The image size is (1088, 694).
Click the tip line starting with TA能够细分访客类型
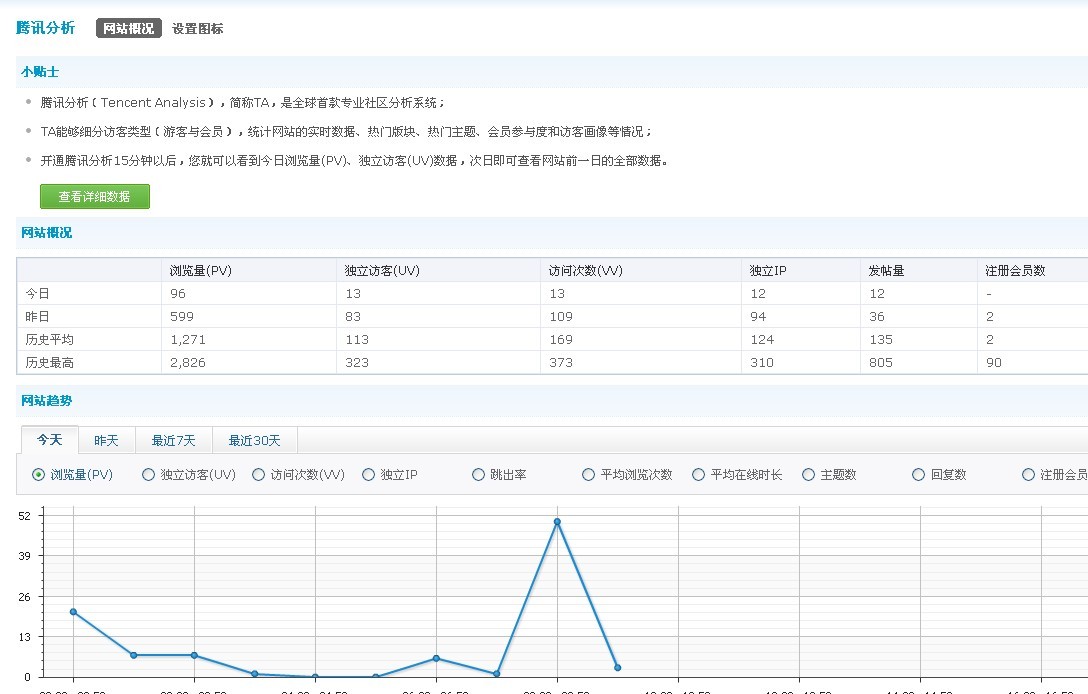click(346, 132)
